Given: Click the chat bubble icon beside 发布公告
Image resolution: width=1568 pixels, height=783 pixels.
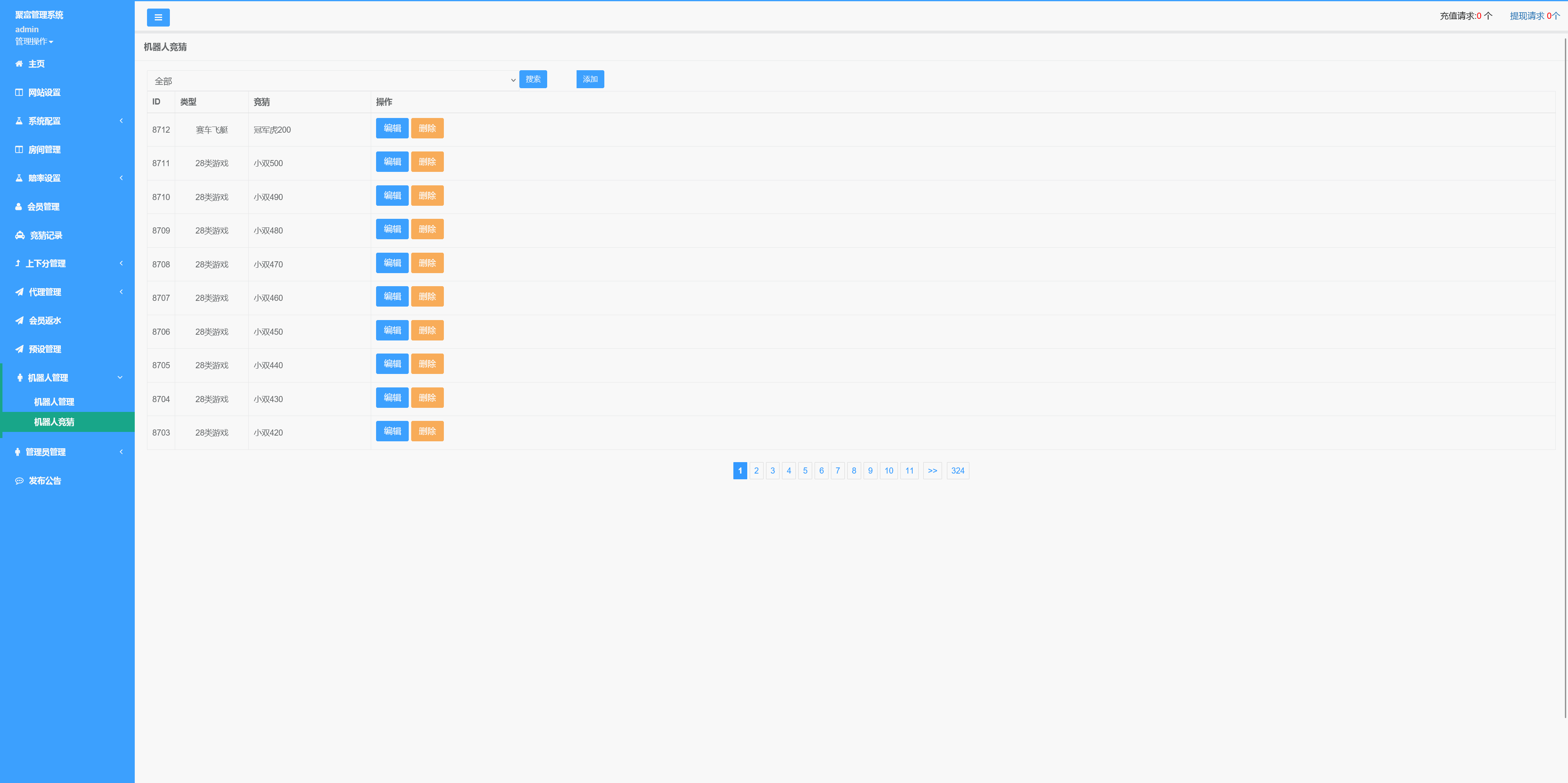Looking at the screenshot, I should click(20, 480).
